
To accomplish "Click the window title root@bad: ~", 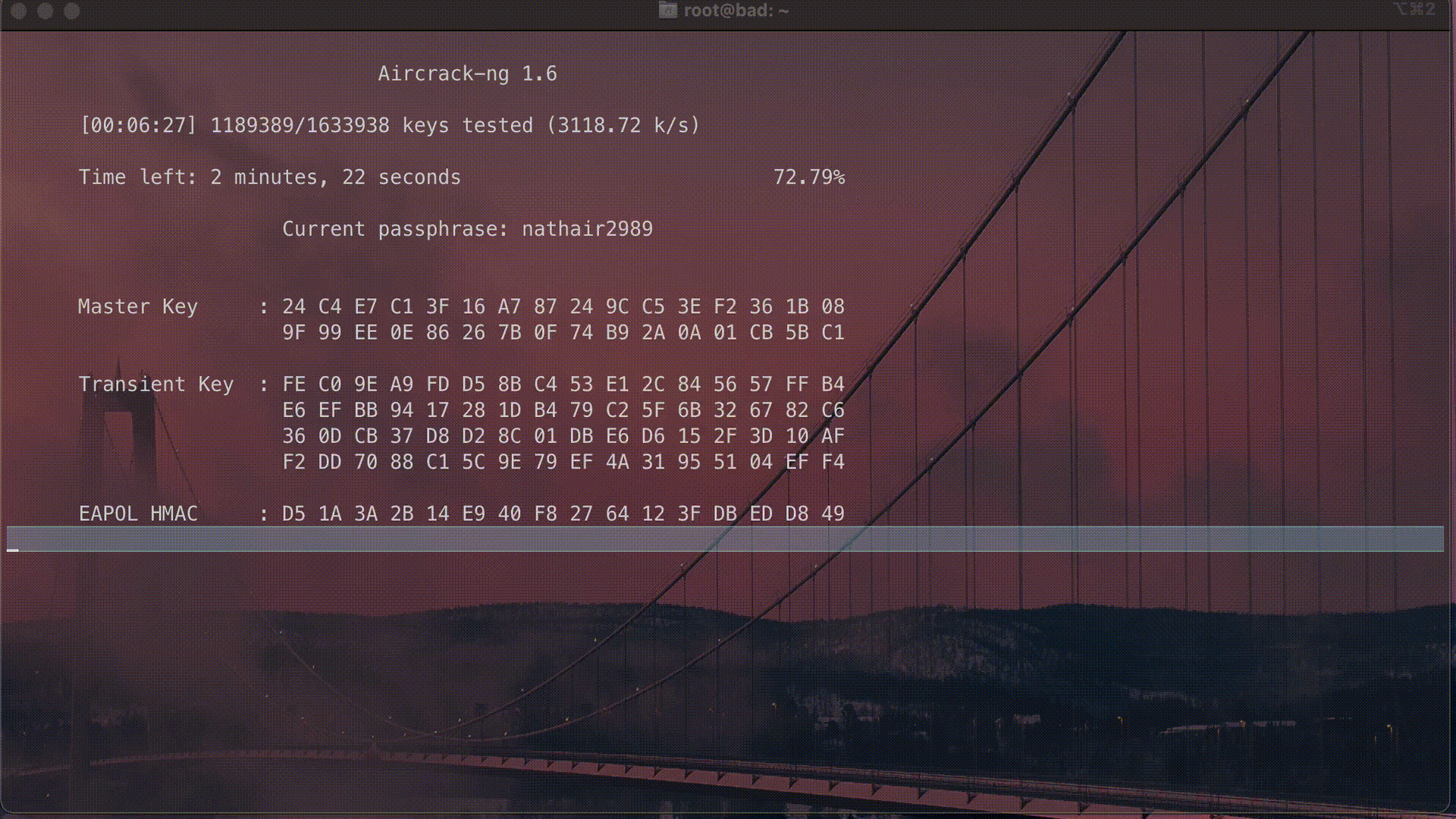I will [736, 11].
